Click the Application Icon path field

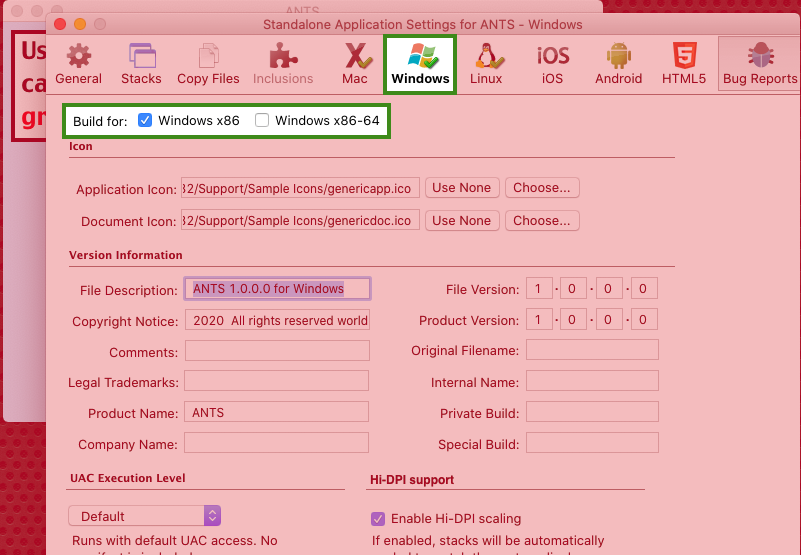(300, 188)
